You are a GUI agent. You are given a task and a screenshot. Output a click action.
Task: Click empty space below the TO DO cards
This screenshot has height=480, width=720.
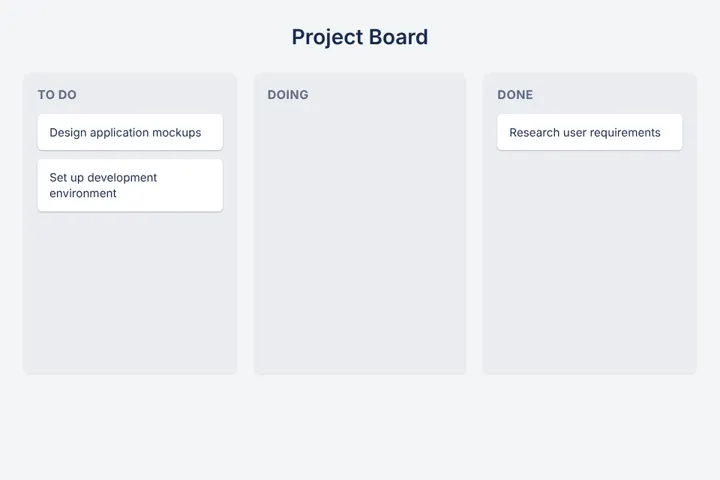pyautogui.click(x=130, y=294)
